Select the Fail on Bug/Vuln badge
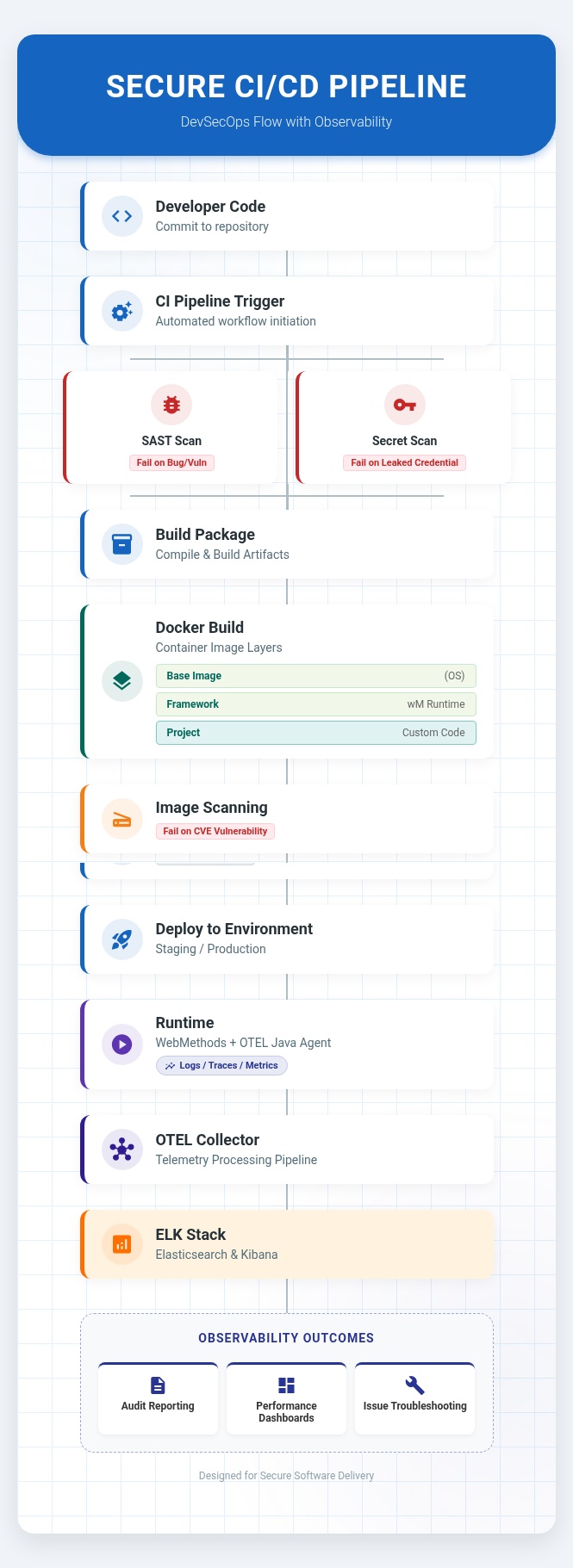 click(171, 462)
